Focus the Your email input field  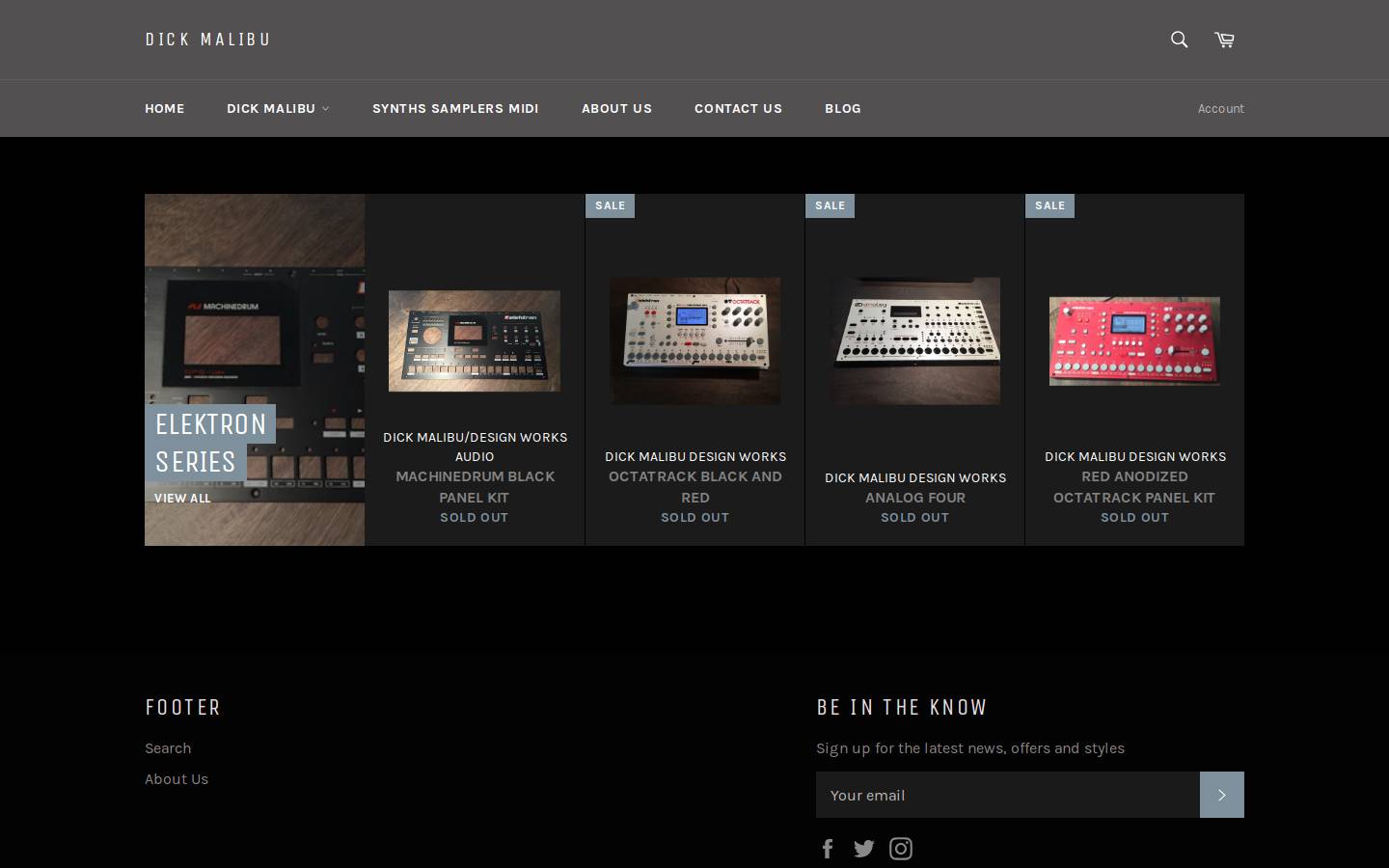coord(1008,795)
